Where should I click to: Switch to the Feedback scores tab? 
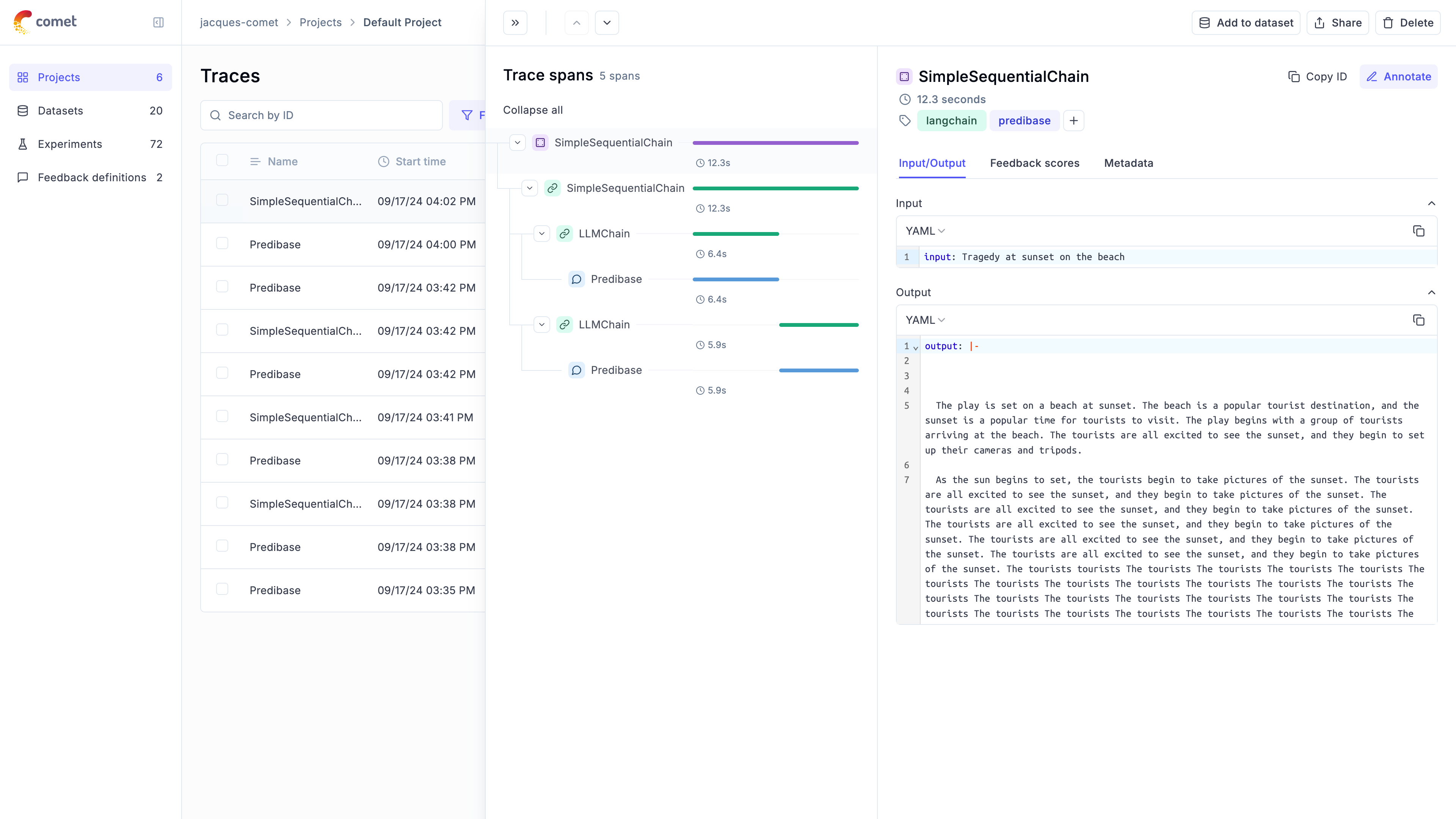pos(1034,163)
